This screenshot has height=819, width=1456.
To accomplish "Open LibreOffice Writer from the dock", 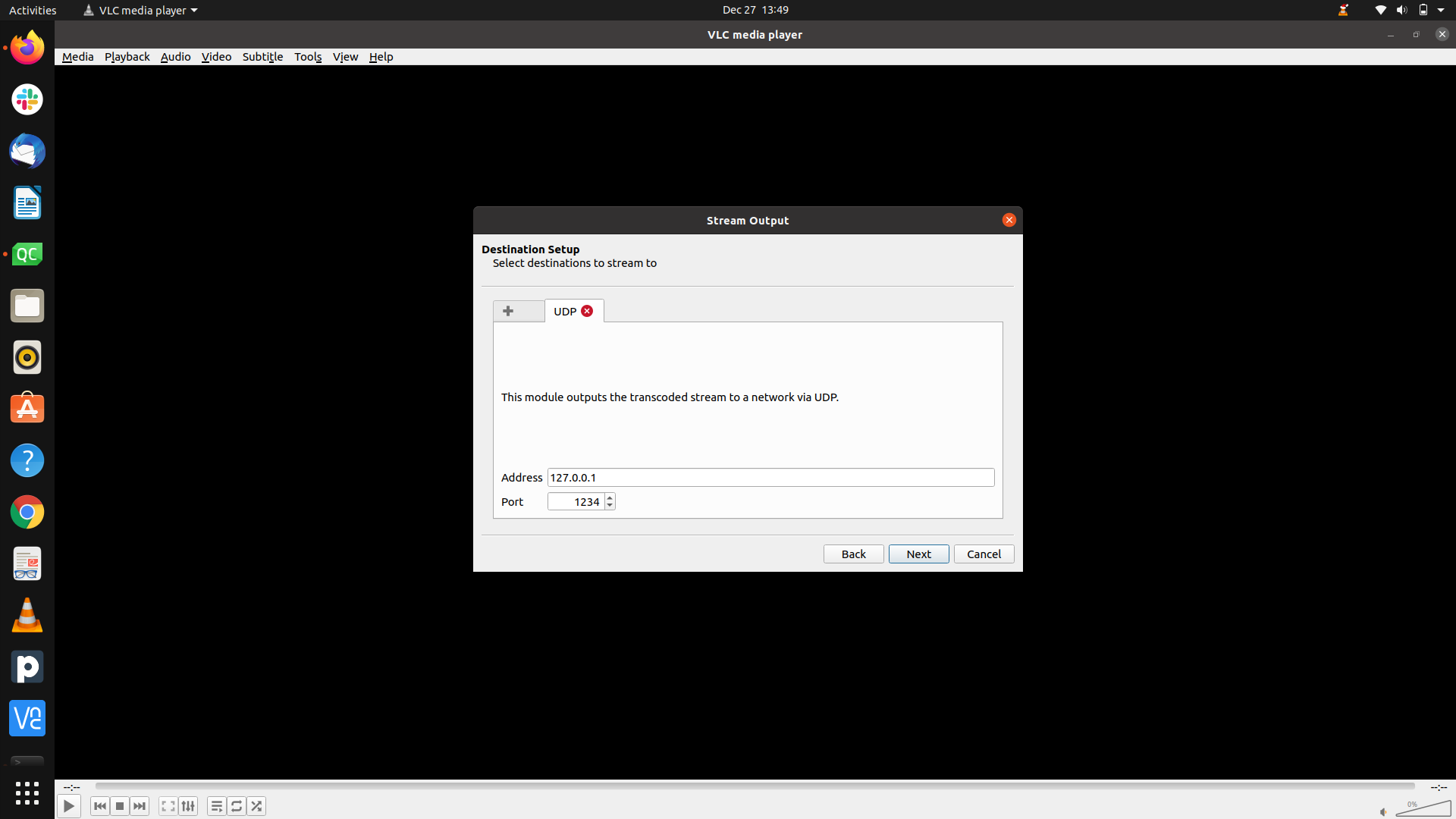I will point(27,202).
